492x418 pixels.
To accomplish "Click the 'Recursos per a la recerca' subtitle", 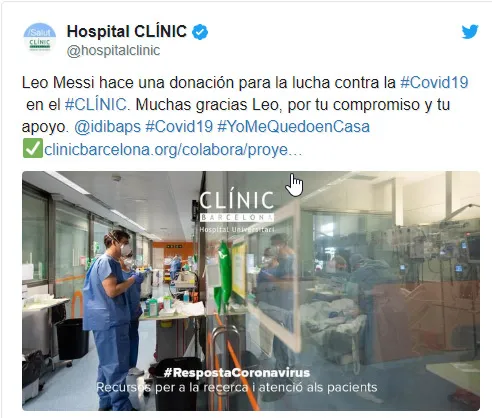I will [237, 387].
